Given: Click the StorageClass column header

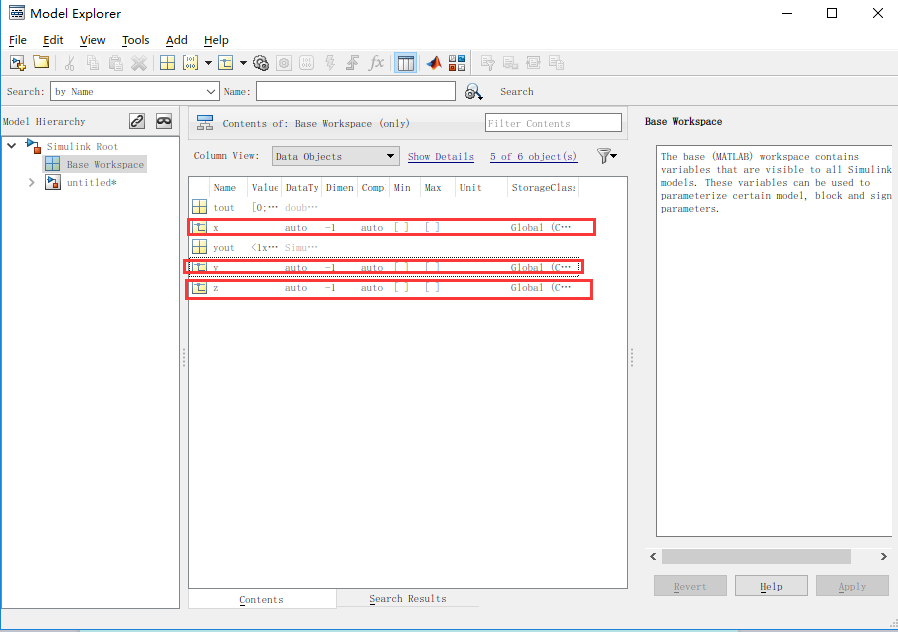Looking at the screenshot, I should point(543,187).
